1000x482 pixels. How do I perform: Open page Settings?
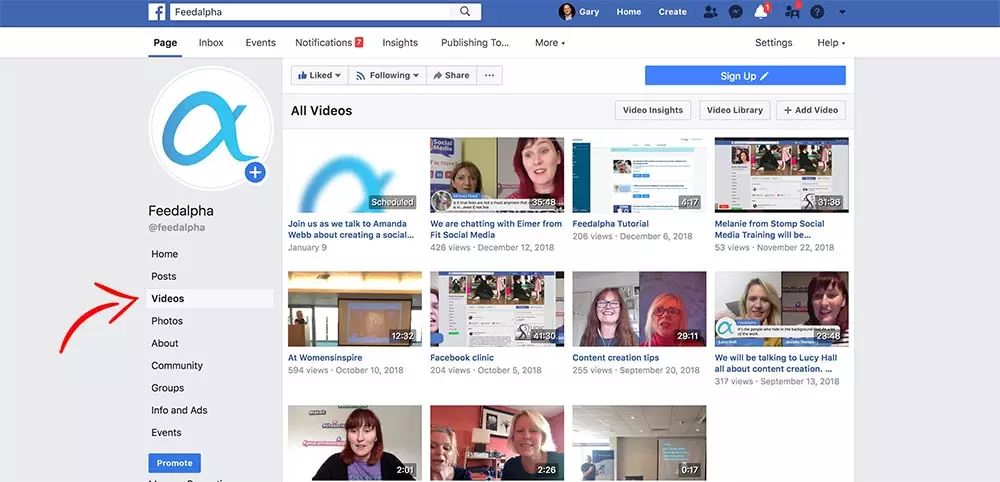(773, 43)
